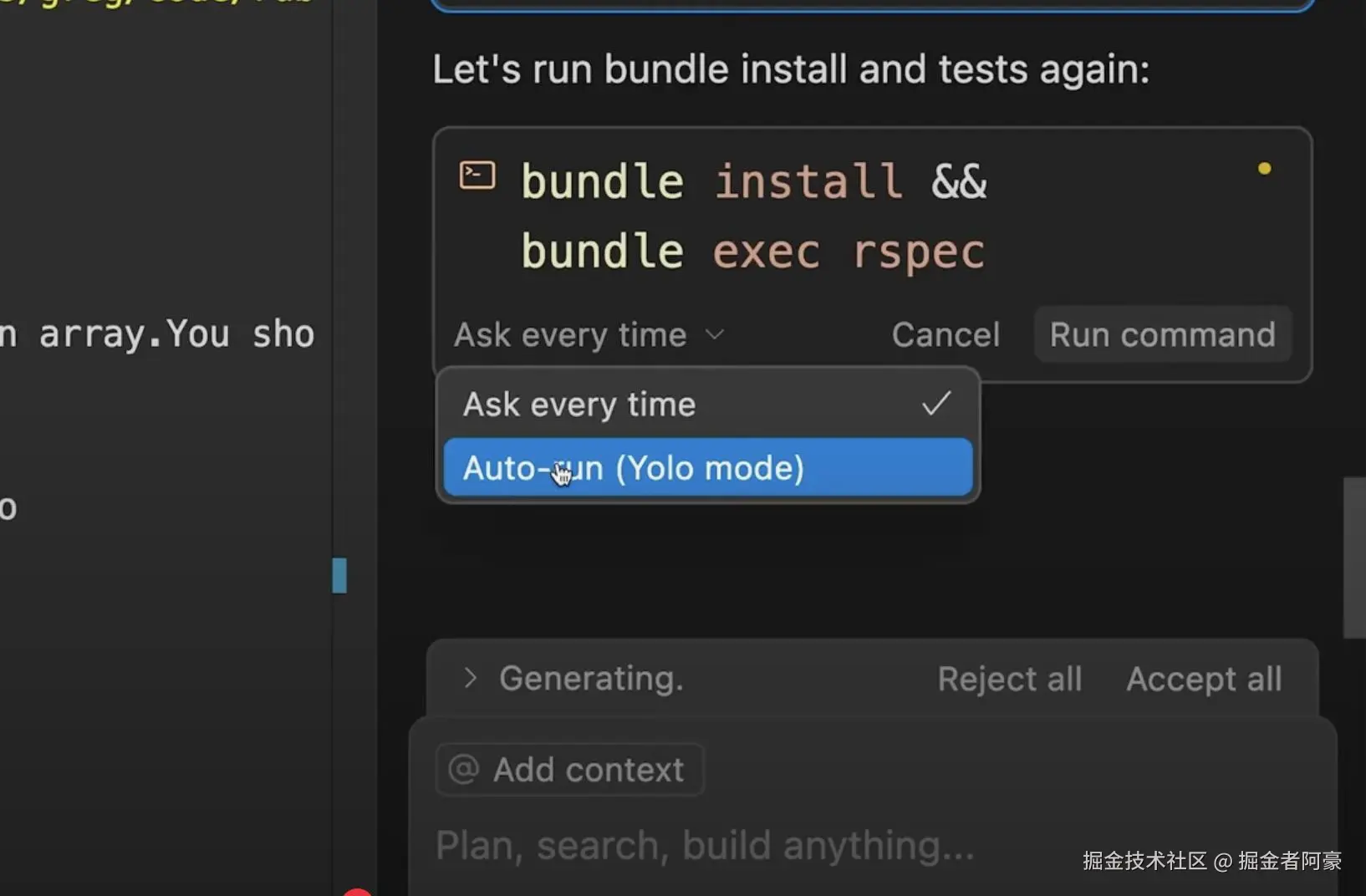Choose the checked Ask every time menu option
Image resolution: width=1366 pixels, height=896 pixels.
click(x=579, y=405)
